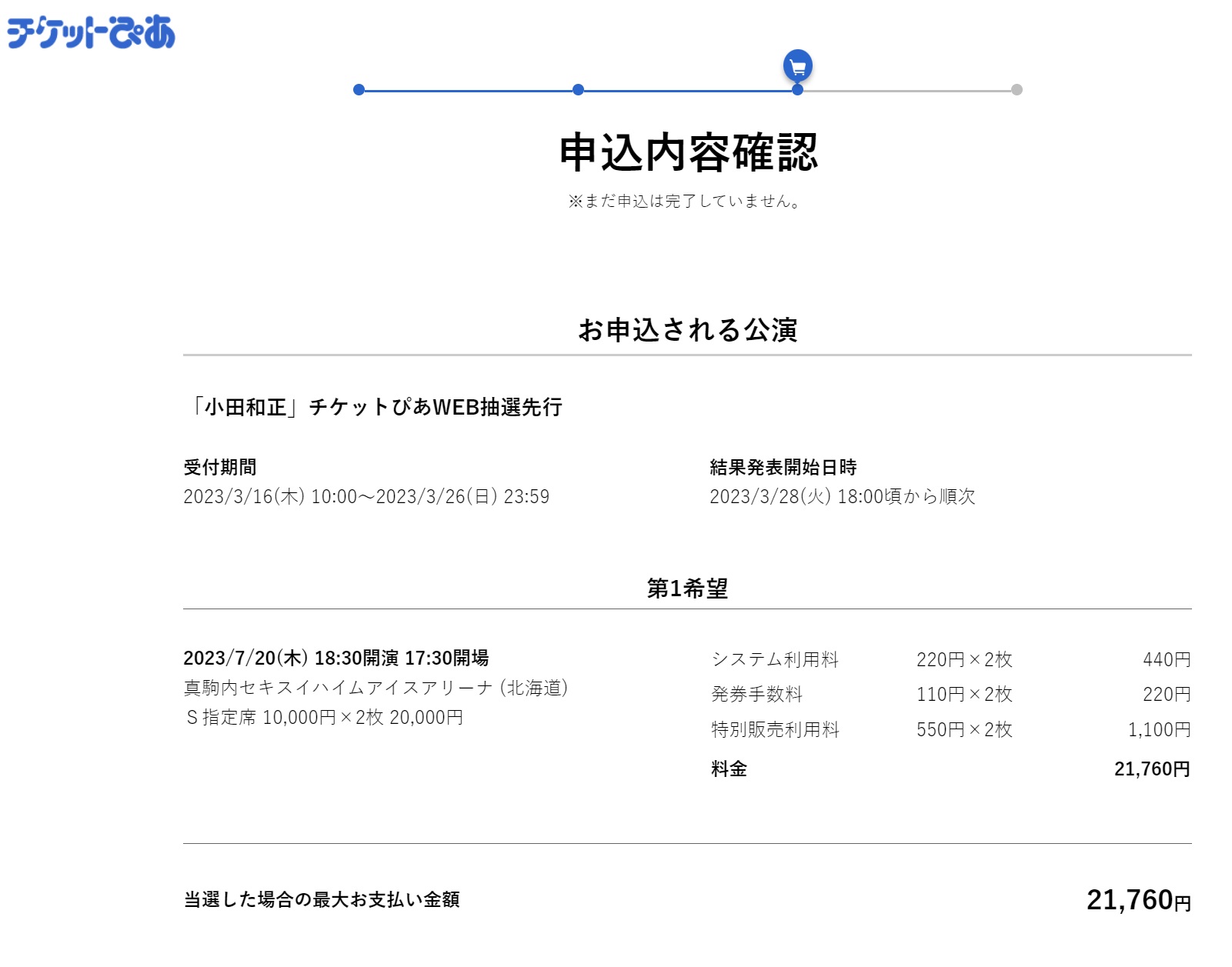Click the 2023/7/20 18:30開演 performance date
Screen dimensions: 1232x967
tap(336, 659)
